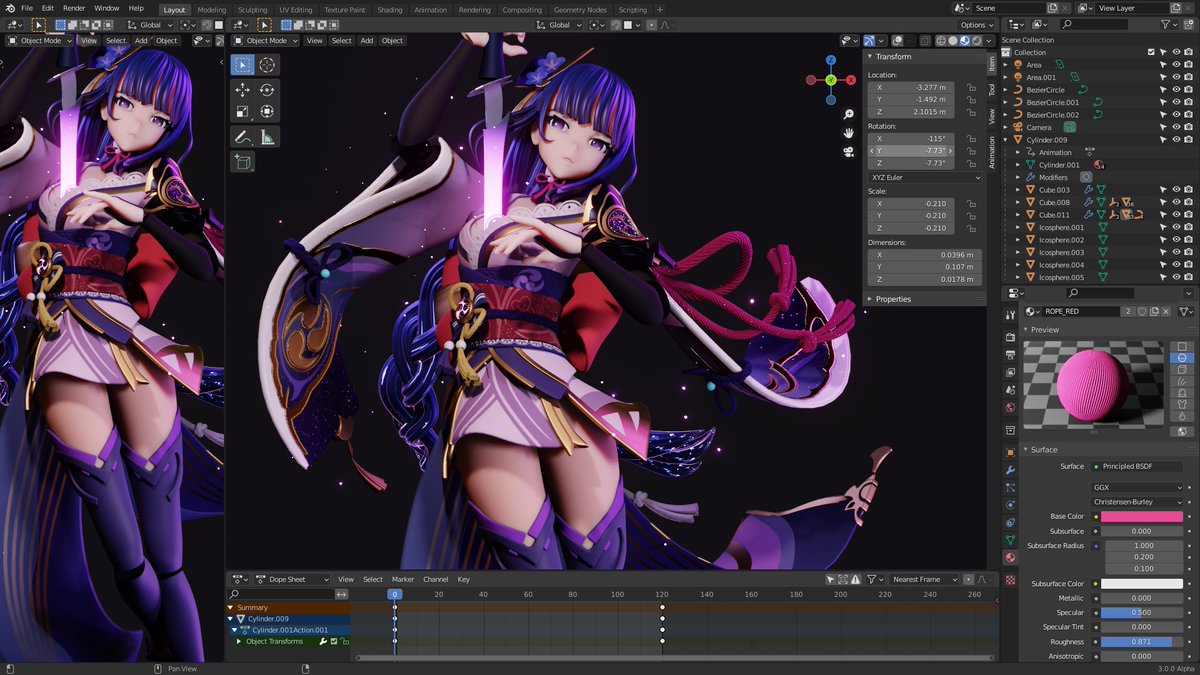Hide Camera in viewport
The image size is (1200, 675).
[1176, 127]
